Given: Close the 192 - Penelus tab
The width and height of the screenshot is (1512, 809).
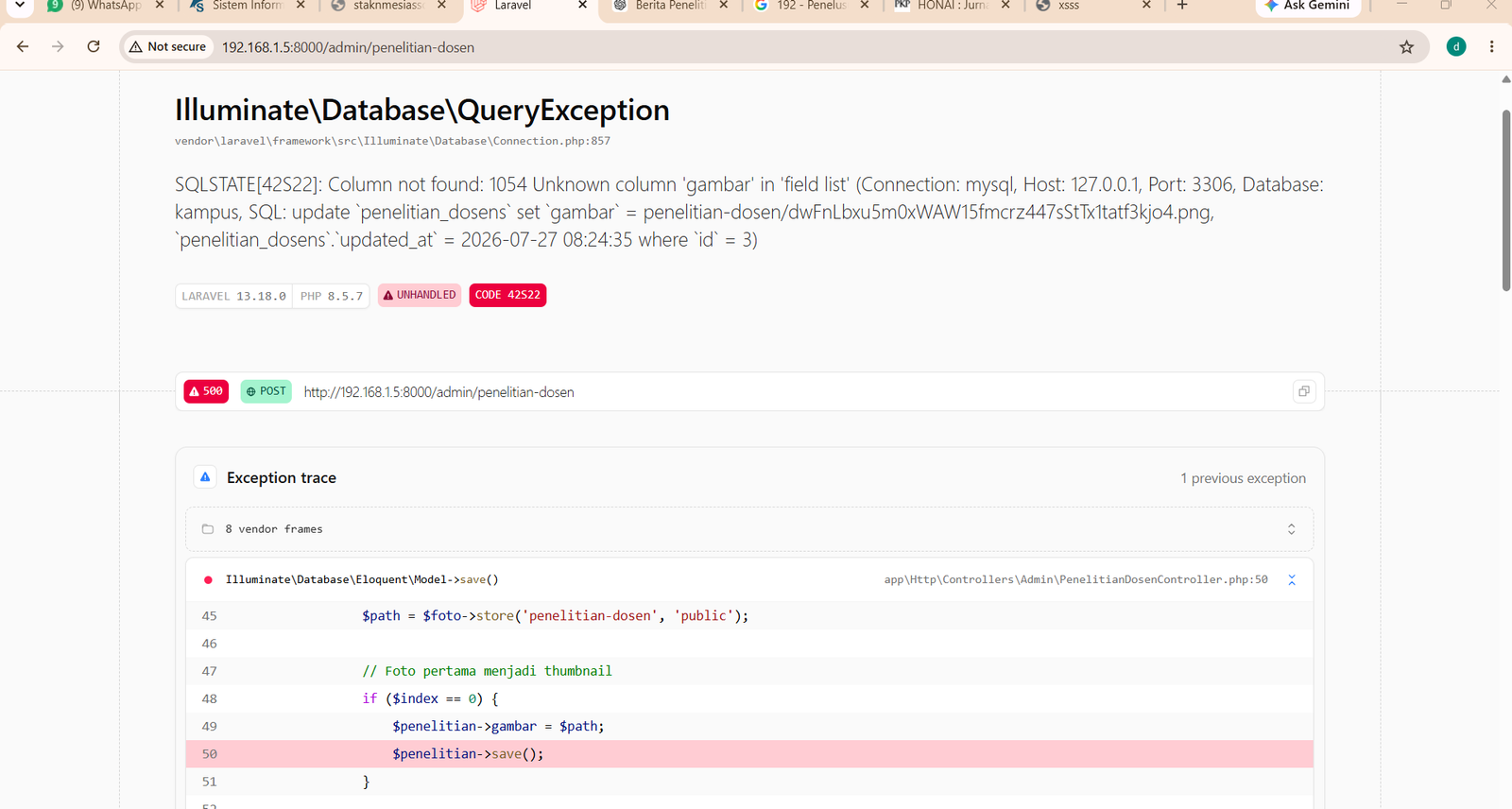Looking at the screenshot, I should tap(864, 6).
